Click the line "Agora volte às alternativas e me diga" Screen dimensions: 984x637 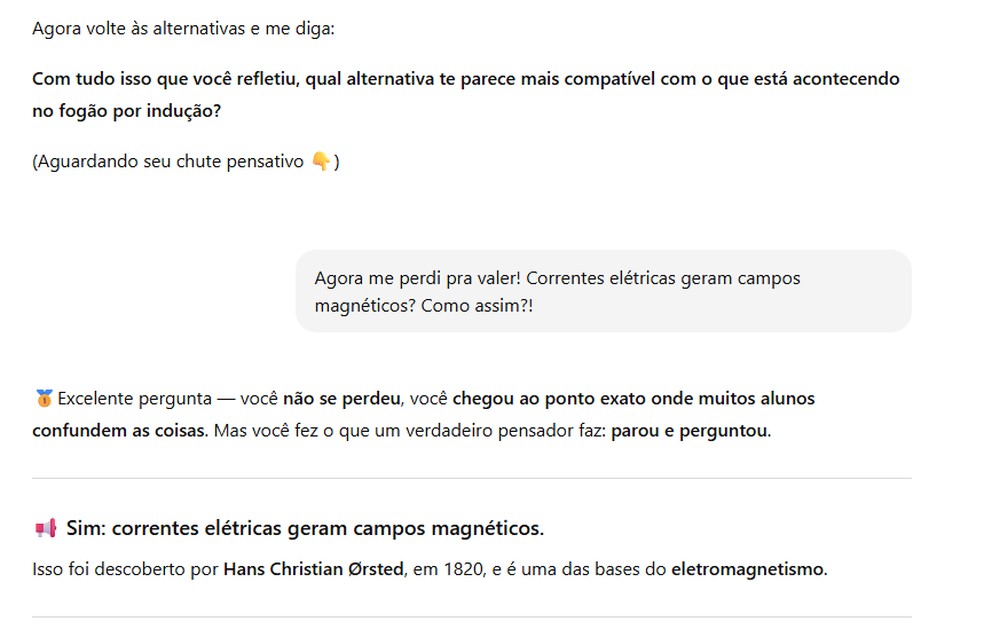coord(183,28)
